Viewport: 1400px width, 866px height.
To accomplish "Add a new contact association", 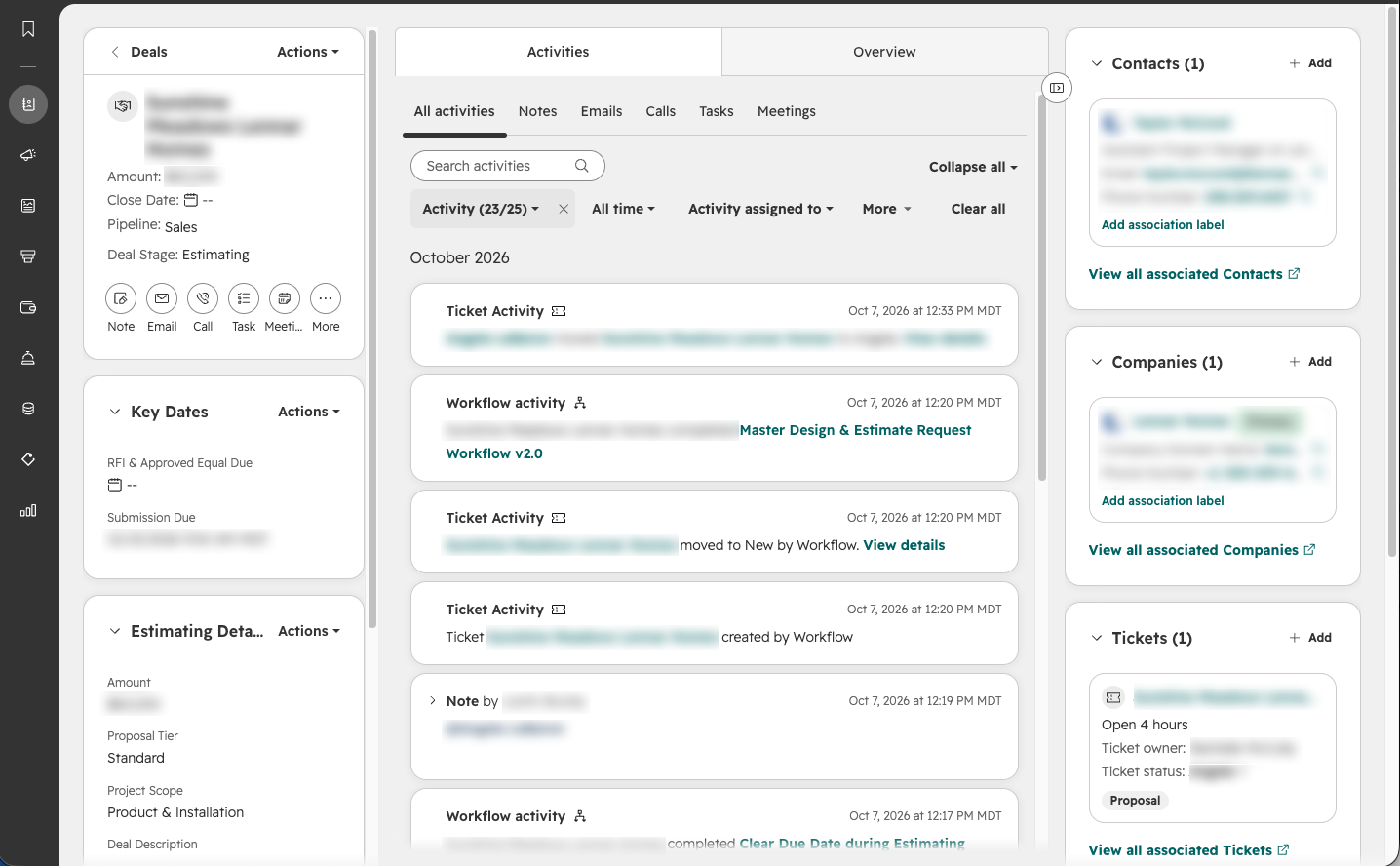I will pyautogui.click(x=1310, y=63).
